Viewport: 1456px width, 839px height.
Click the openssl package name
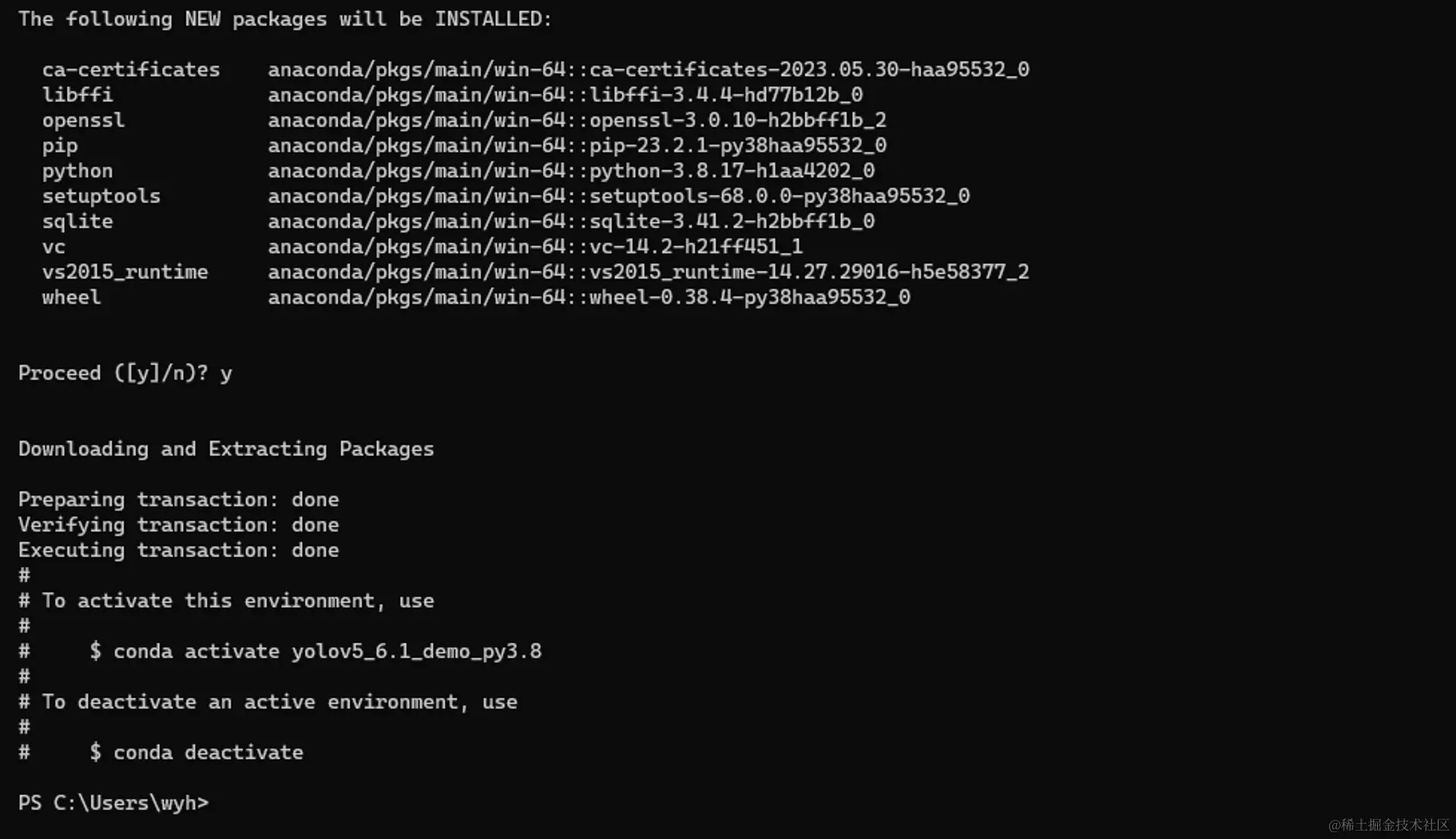click(x=83, y=120)
